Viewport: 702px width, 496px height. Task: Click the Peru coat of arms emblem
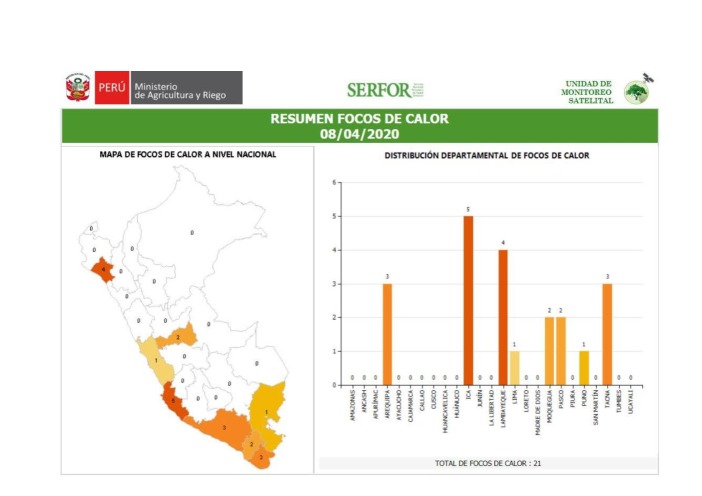click(x=77, y=88)
